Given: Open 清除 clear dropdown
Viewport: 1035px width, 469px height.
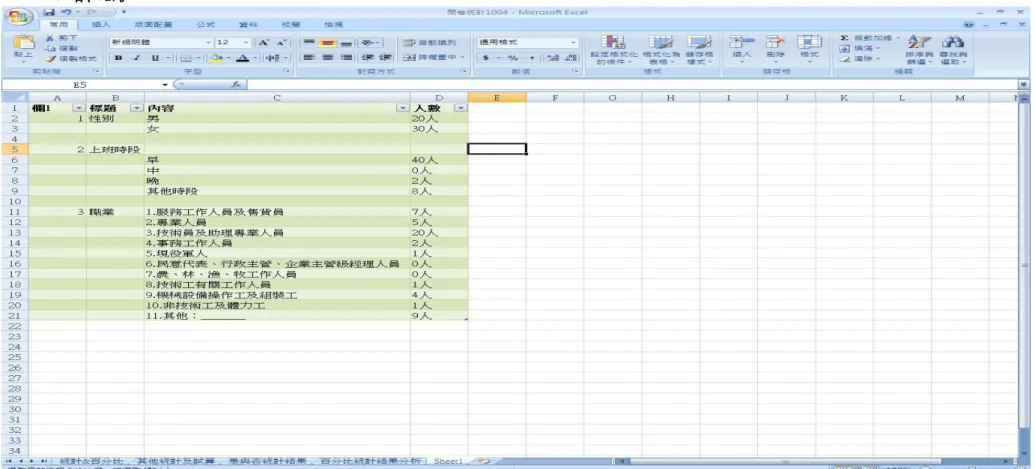Looking at the screenshot, I should pyautogui.click(x=861, y=59).
